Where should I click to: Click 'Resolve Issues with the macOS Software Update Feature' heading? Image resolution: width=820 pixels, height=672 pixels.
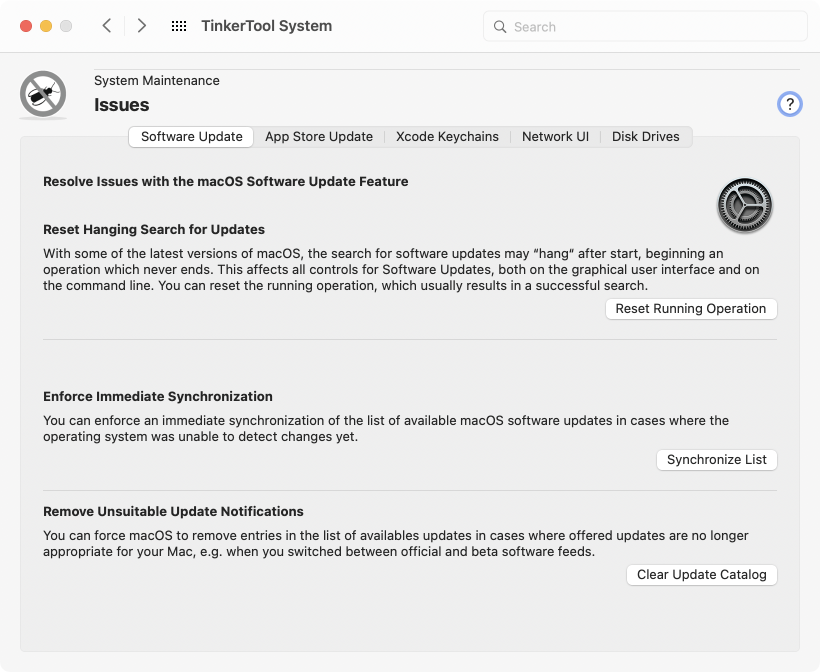[x=225, y=181]
